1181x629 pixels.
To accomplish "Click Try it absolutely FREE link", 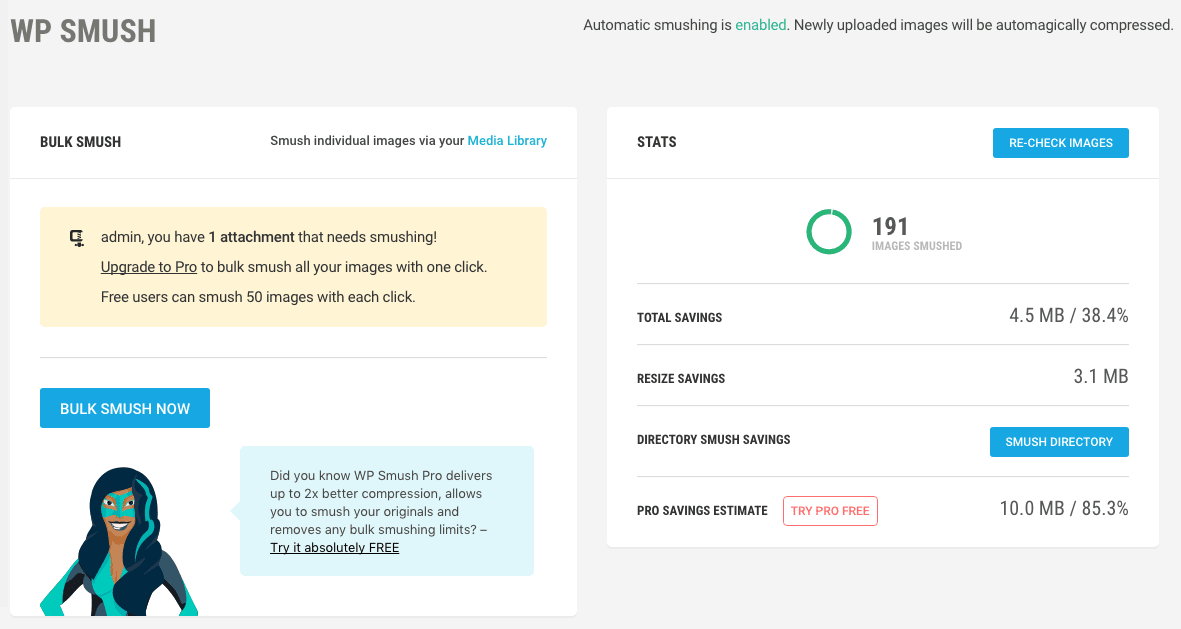I will point(334,548).
